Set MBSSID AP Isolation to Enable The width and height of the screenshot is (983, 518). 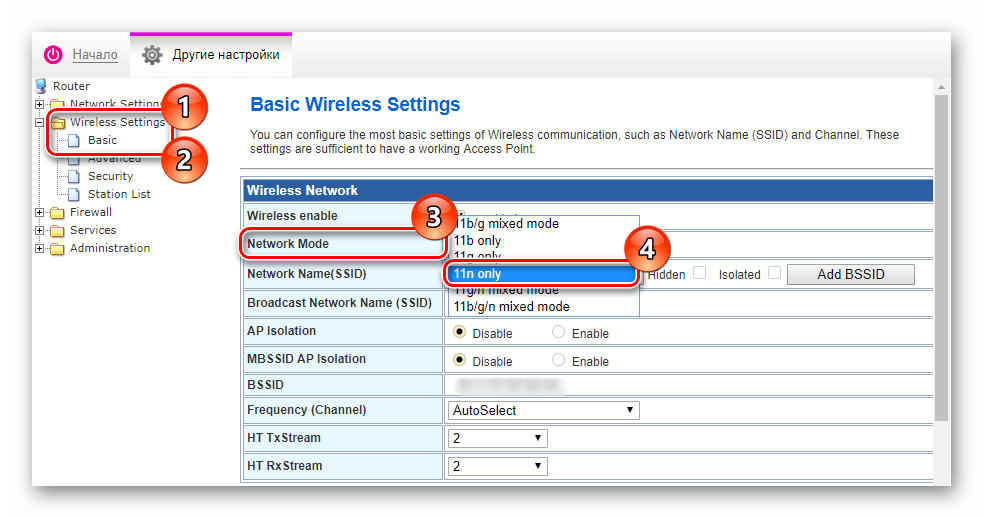558,360
